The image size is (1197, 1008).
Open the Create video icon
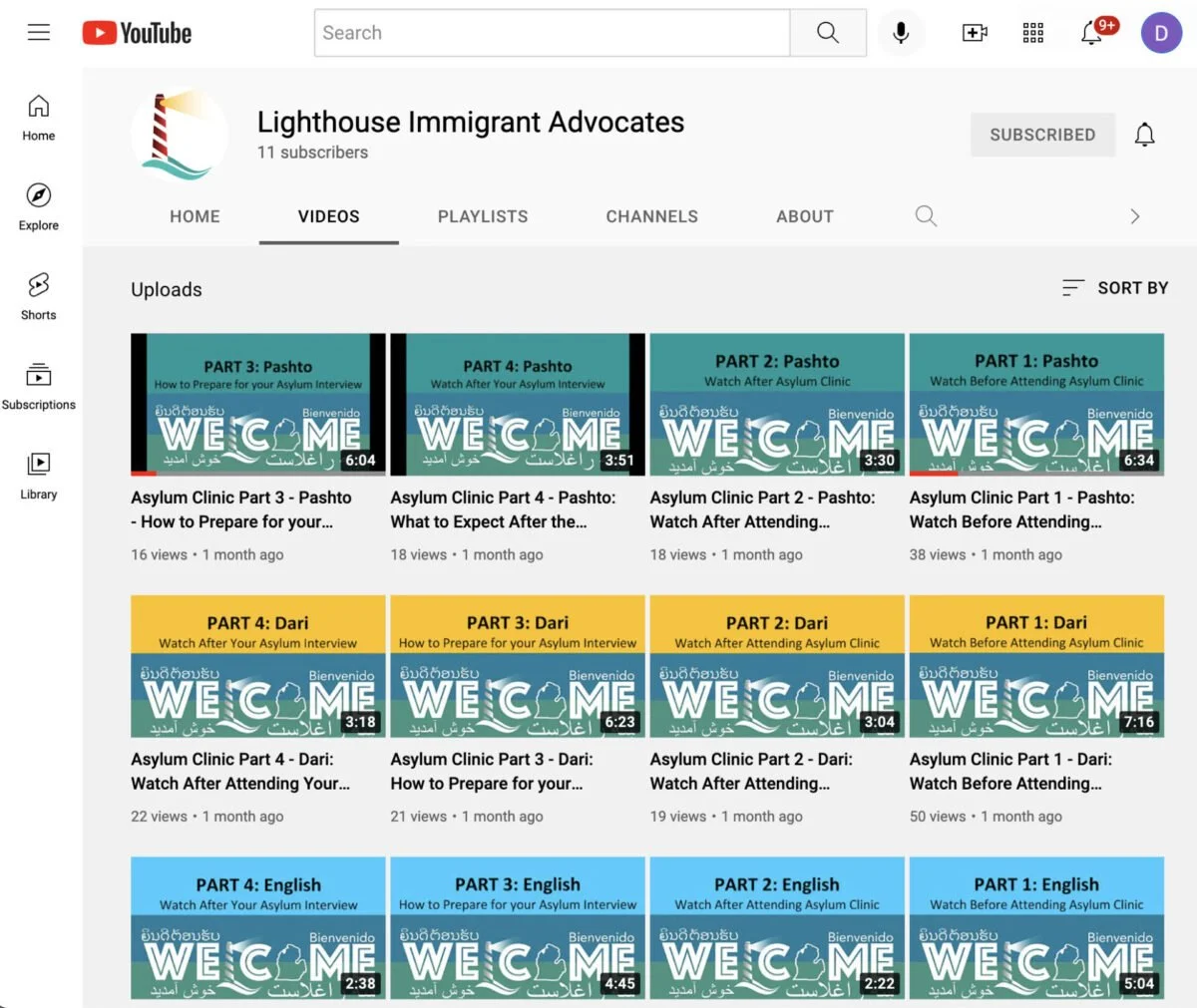tap(975, 33)
